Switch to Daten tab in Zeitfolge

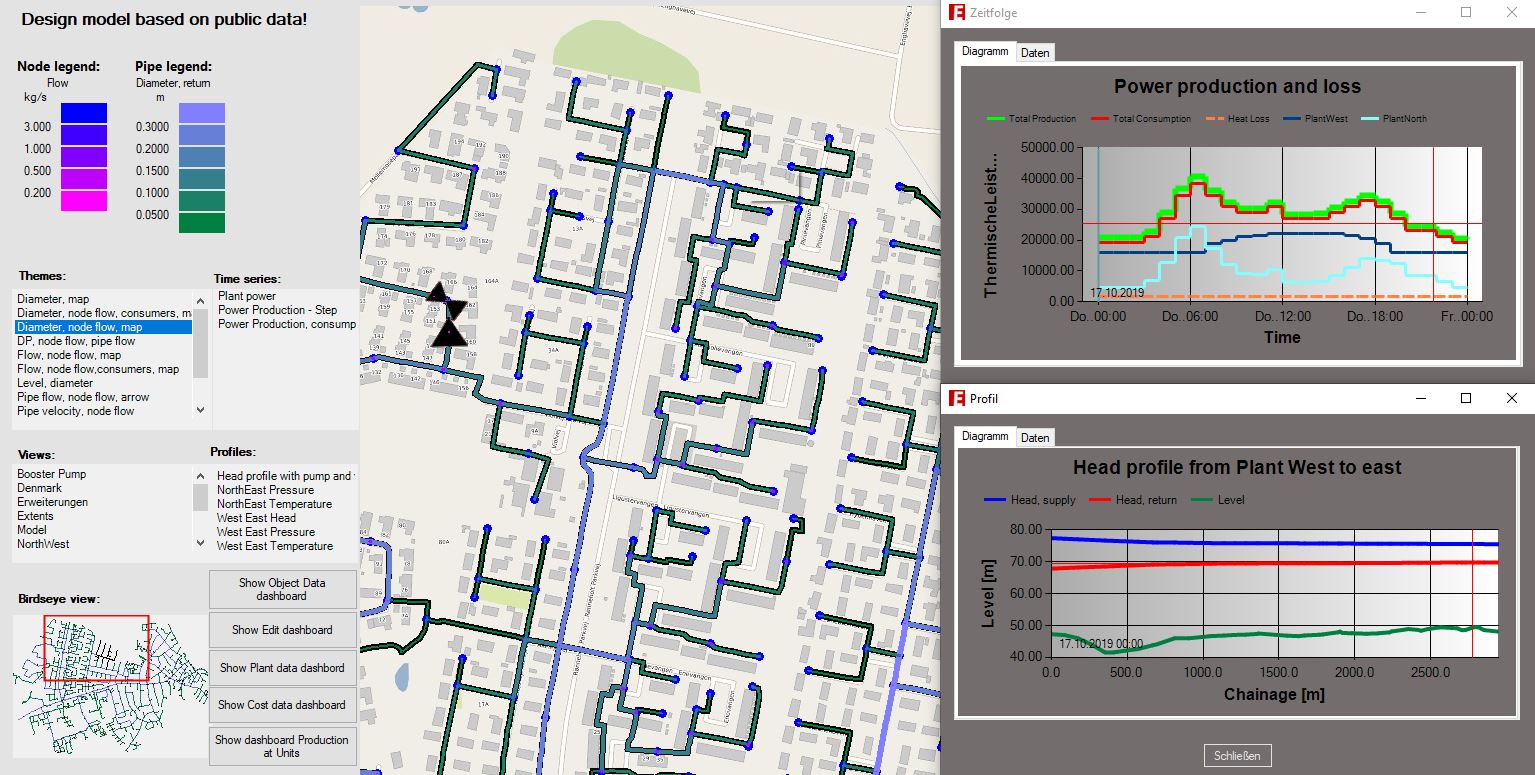[1035, 52]
